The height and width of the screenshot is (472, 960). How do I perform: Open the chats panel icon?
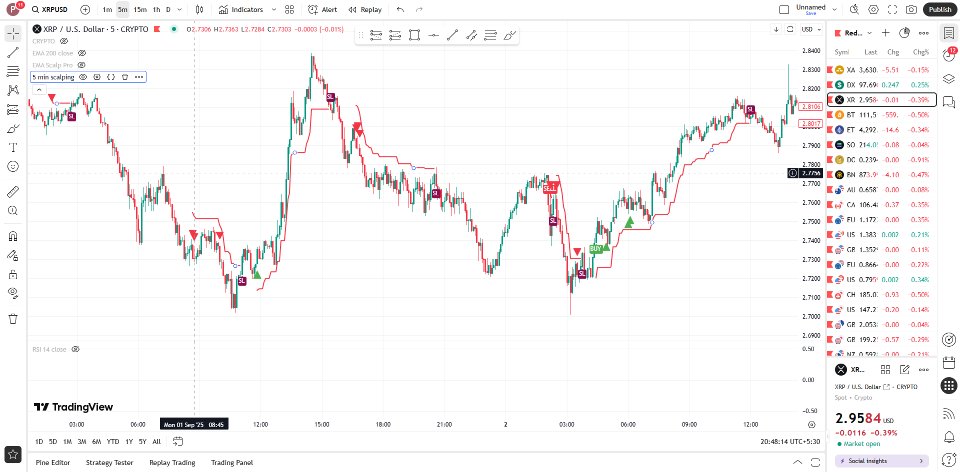[949, 102]
